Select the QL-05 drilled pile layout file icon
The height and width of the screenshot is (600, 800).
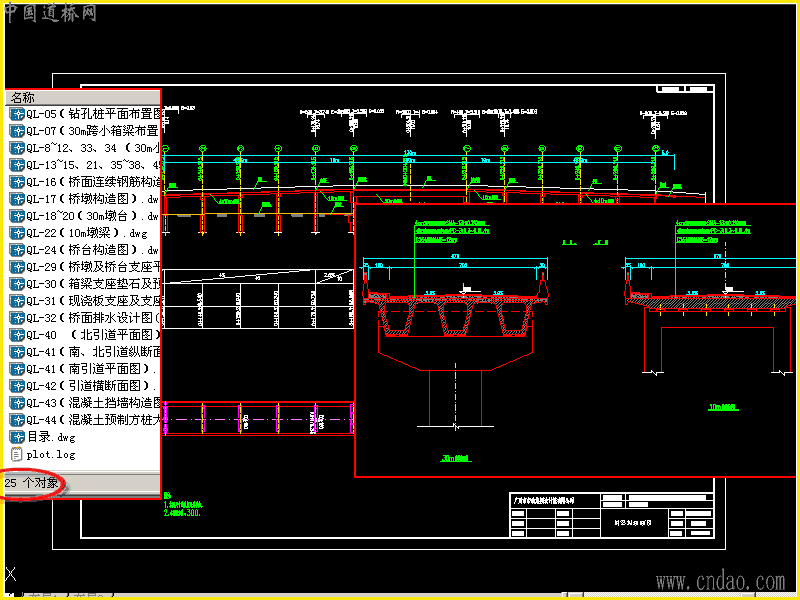pos(17,114)
